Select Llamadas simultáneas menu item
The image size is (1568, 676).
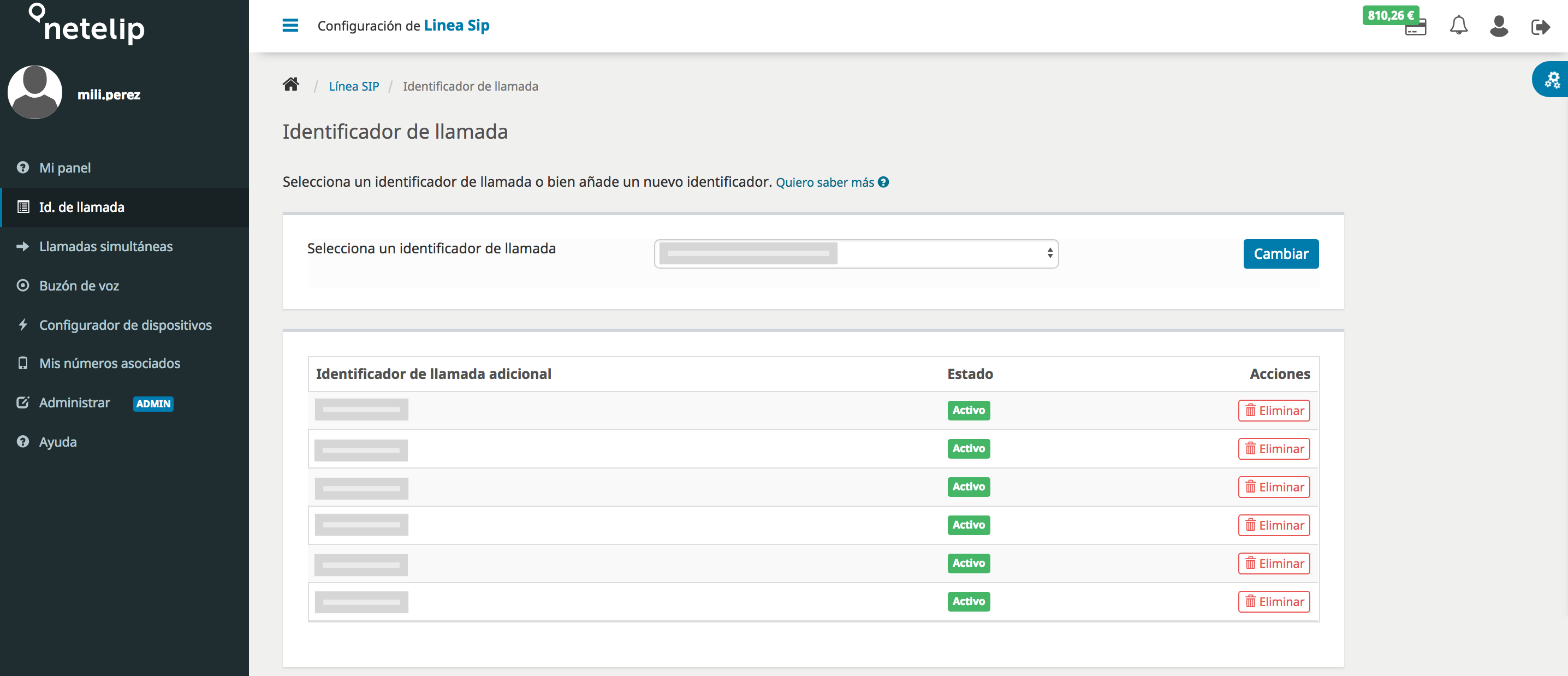[x=105, y=247]
